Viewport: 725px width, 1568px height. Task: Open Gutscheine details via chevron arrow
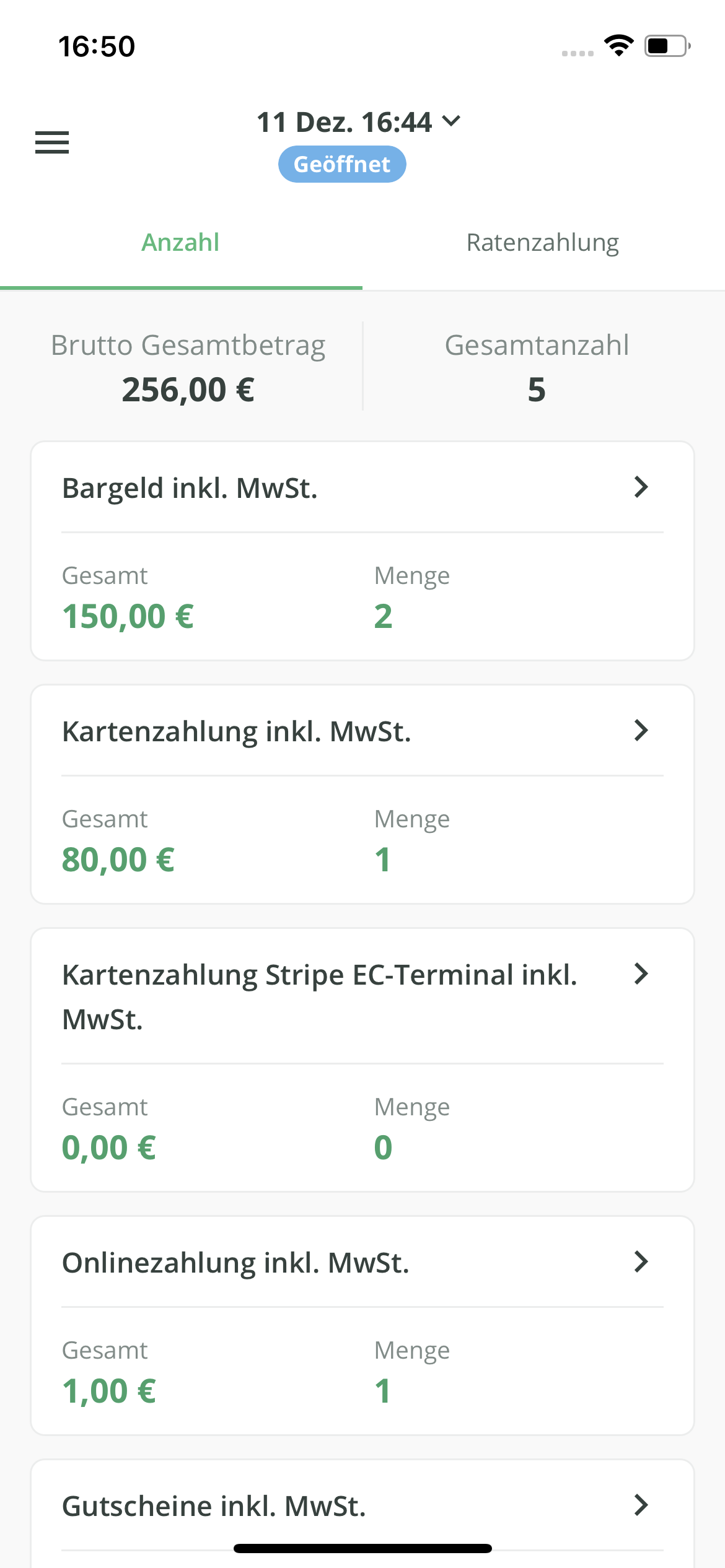tap(641, 1505)
